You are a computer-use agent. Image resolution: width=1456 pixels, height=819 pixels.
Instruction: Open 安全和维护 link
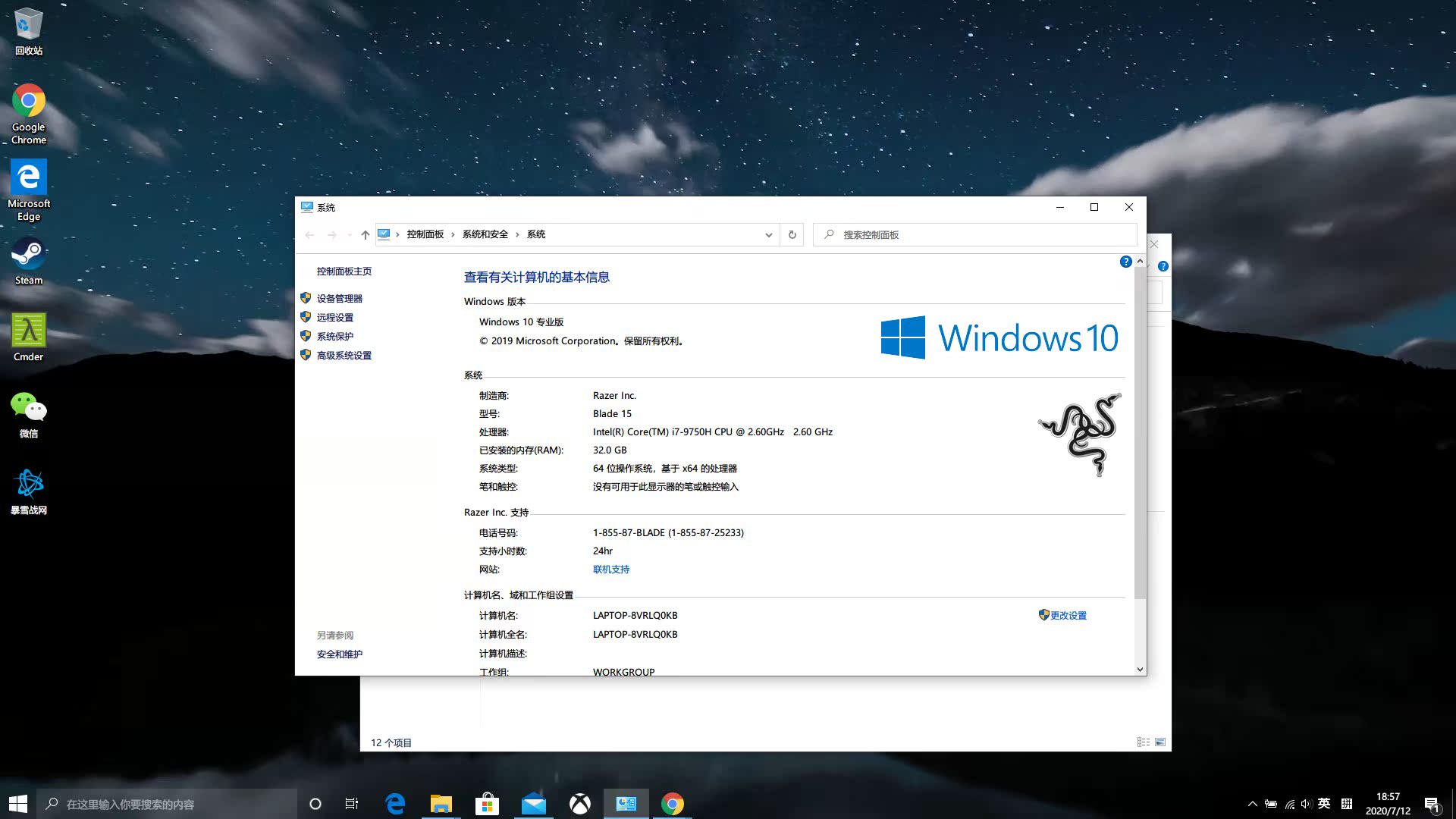tap(340, 654)
